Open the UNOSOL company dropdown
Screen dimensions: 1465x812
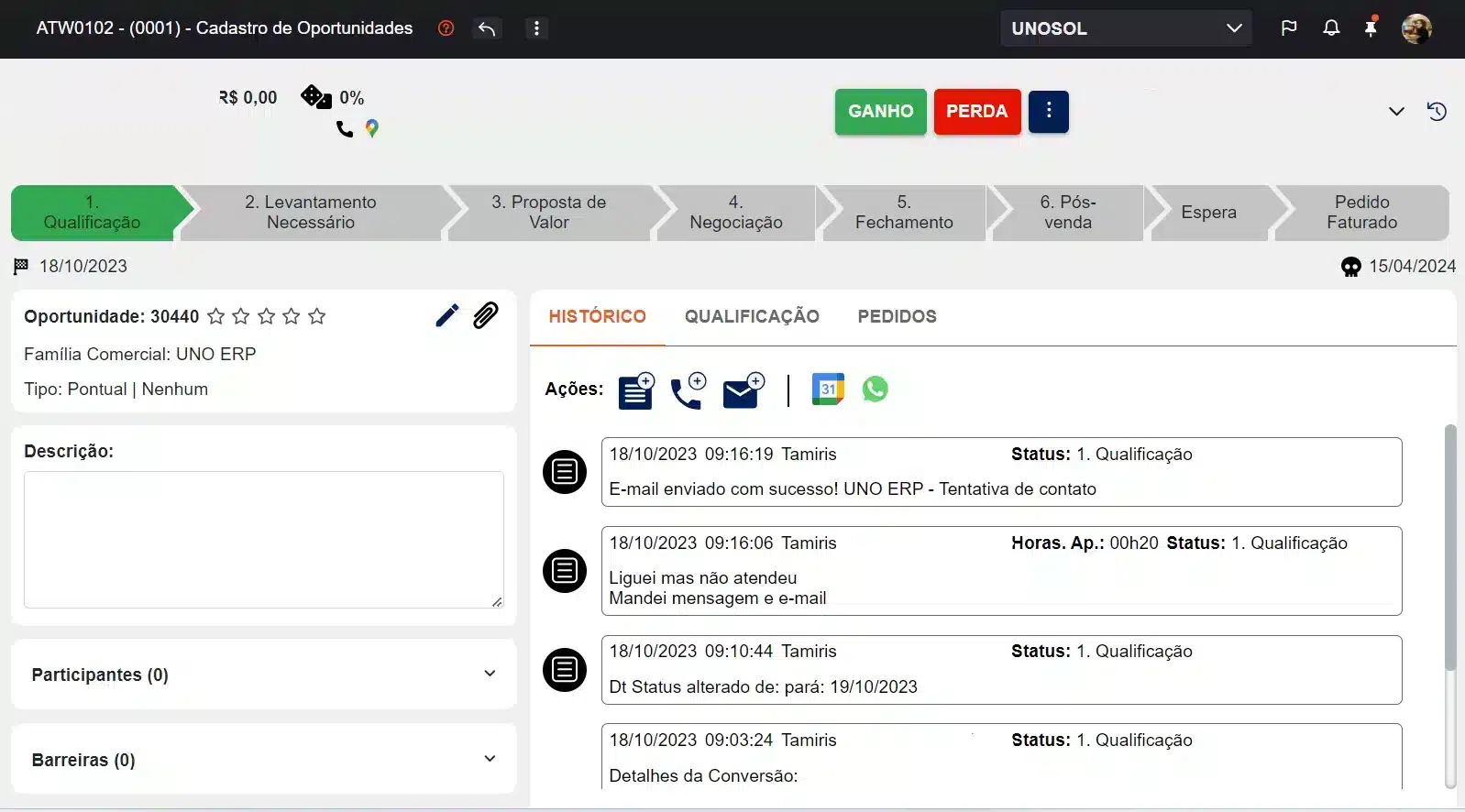[x=1126, y=28]
